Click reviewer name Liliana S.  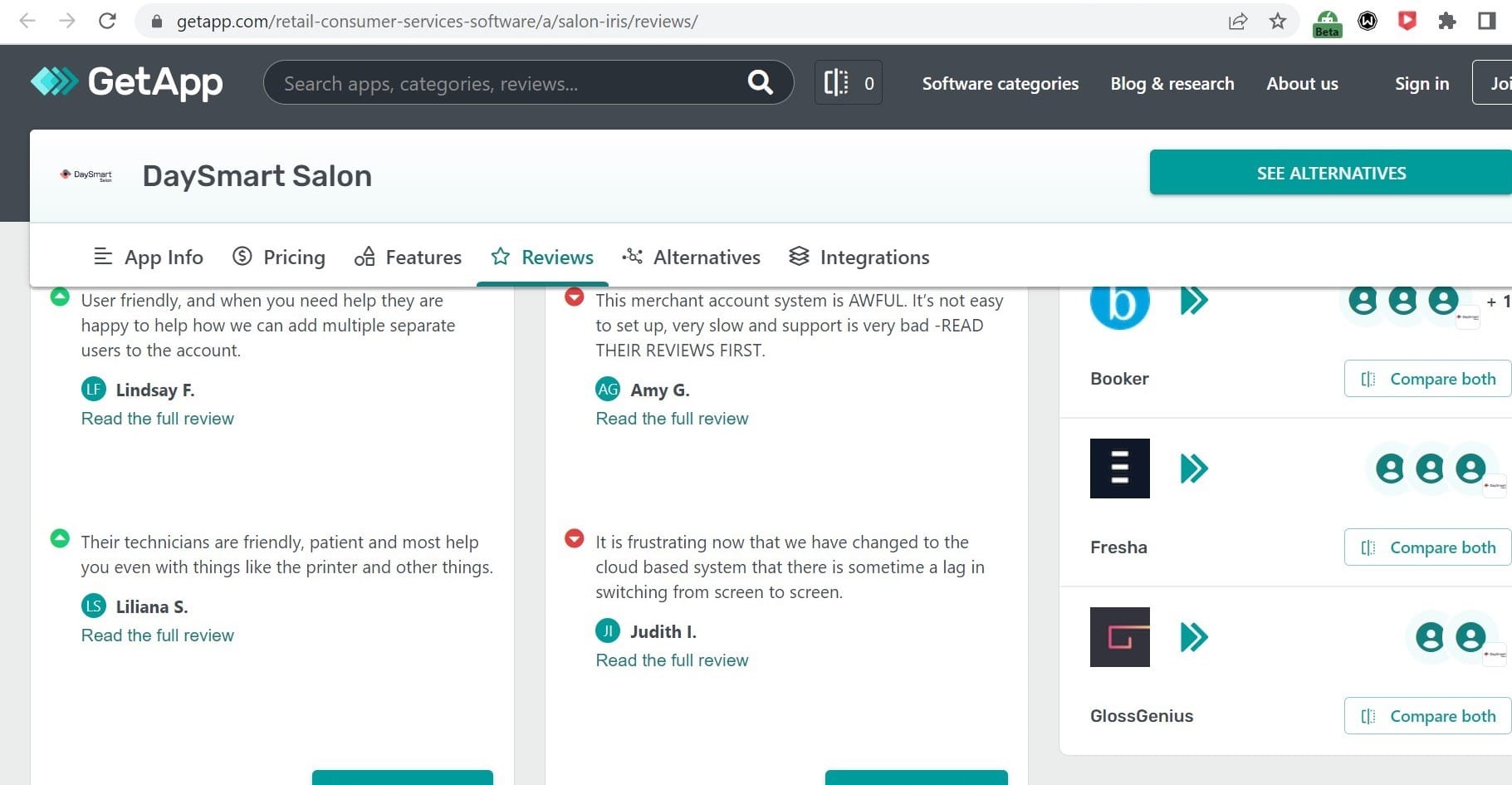point(152,606)
